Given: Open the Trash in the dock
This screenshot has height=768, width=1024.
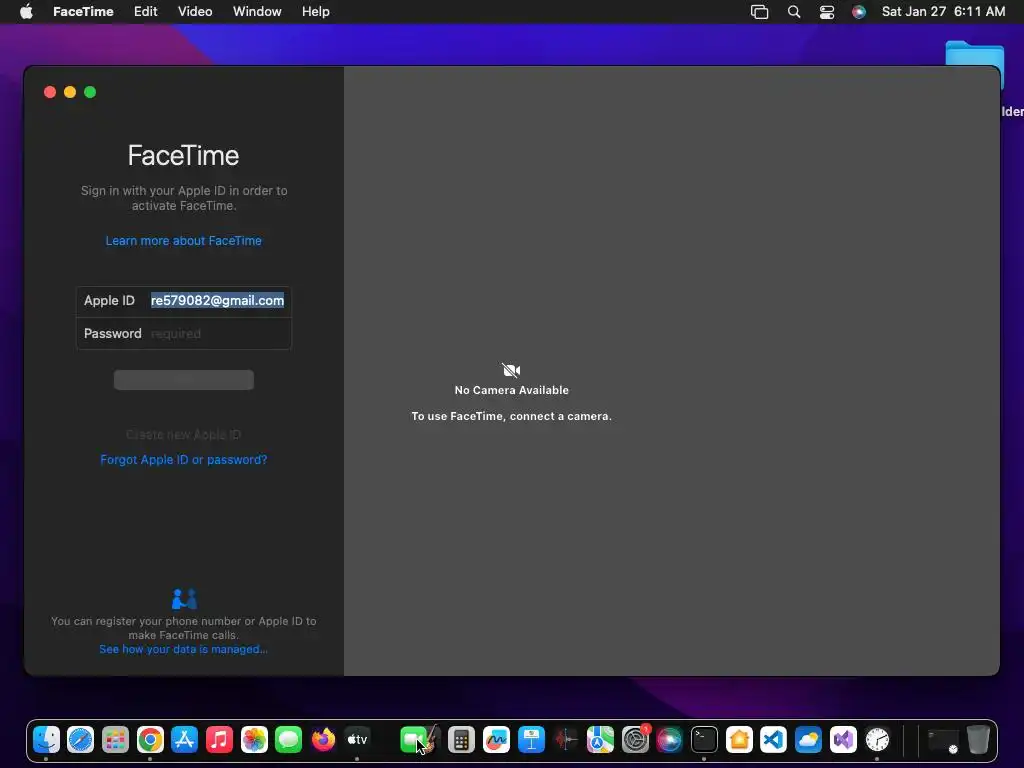Looking at the screenshot, I should (x=978, y=740).
